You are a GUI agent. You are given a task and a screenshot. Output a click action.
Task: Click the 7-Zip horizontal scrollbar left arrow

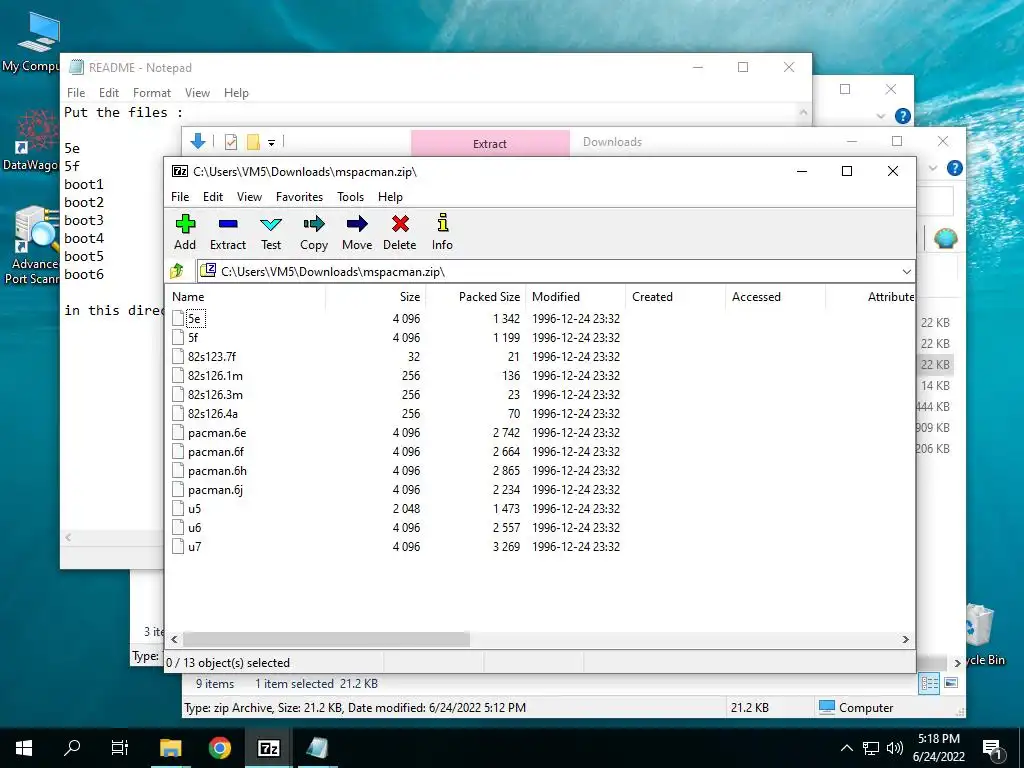tap(174, 639)
